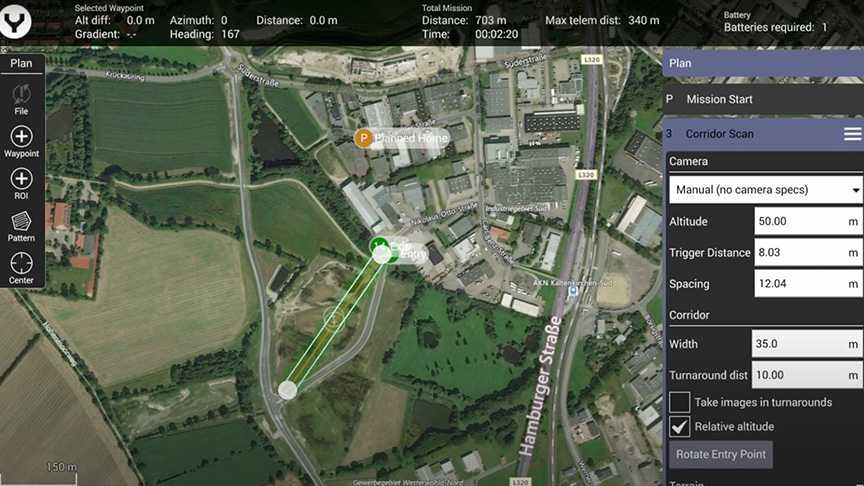
Task: Select the corridor end vertex handle
Action: pyautogui.click(x=287, y=390)
